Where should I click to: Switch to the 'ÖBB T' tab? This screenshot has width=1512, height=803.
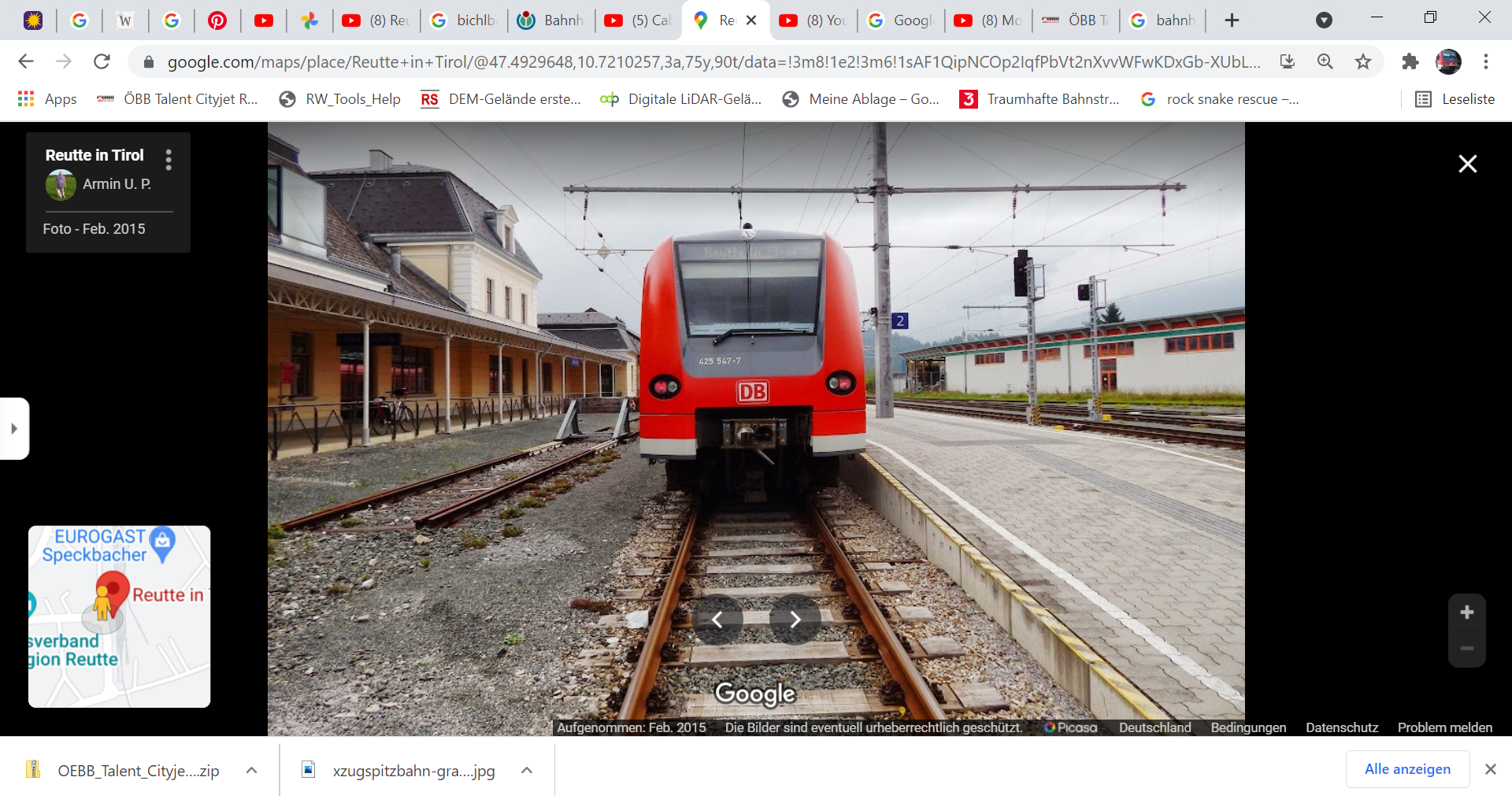click(x=1076, y=20)
